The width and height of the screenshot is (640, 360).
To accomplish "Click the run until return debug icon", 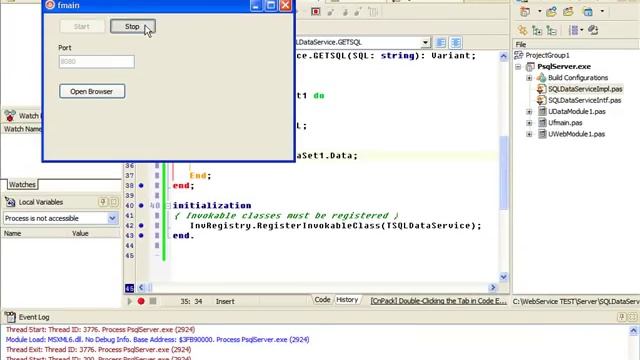I will coord(358,12).
